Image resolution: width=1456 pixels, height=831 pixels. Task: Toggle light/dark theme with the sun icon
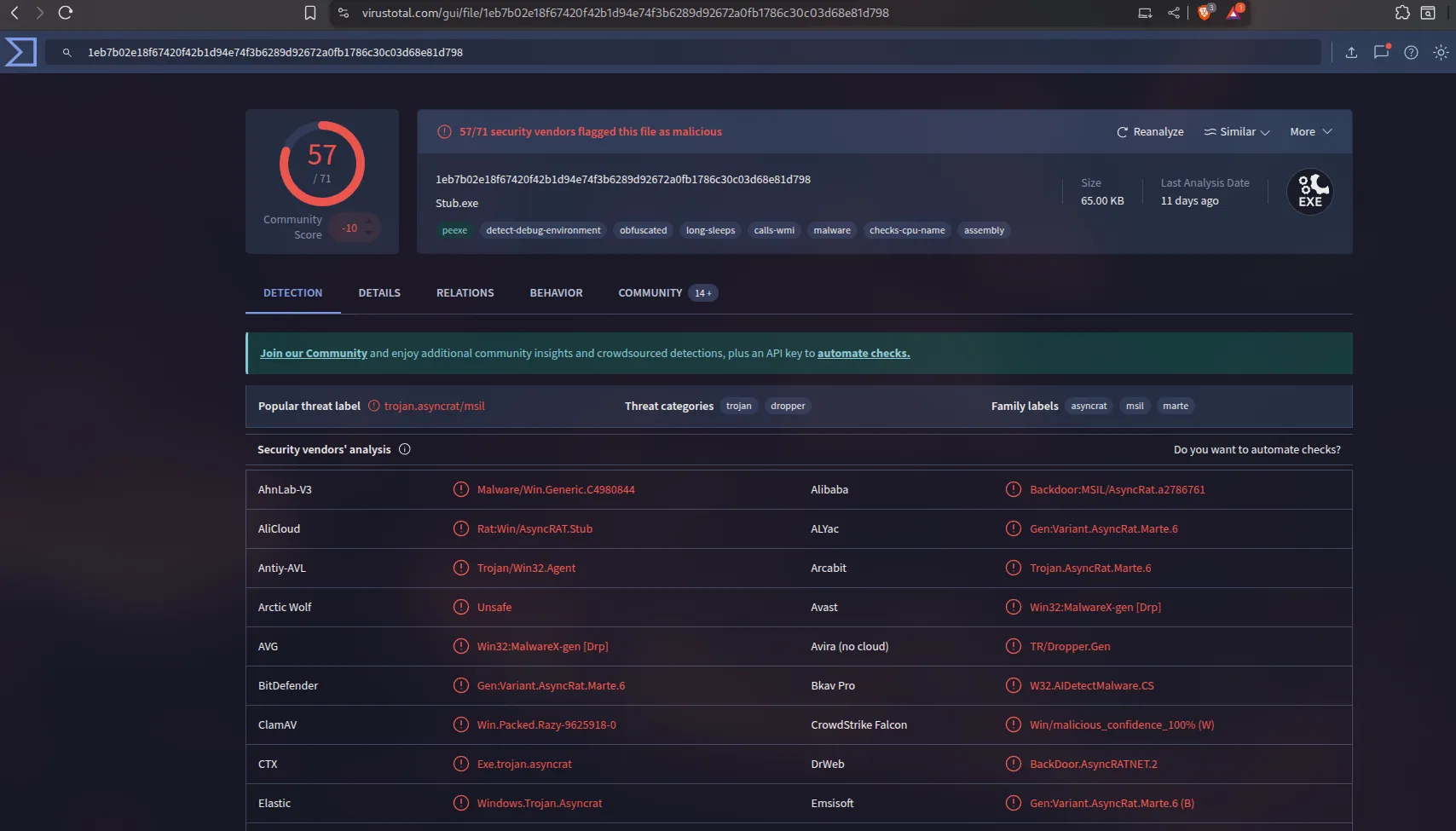(1441, 53)
